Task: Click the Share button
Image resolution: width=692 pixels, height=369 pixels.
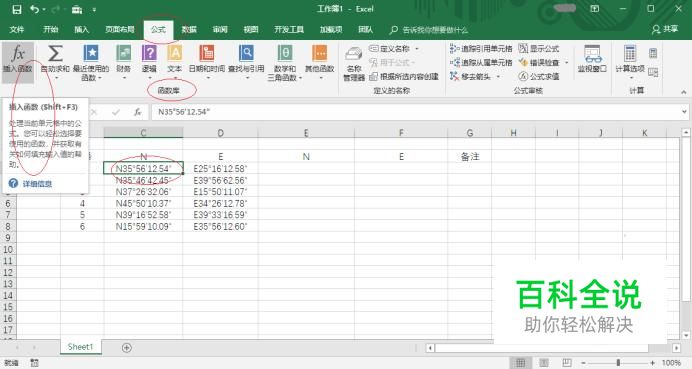Action: (x=665, y=29)
